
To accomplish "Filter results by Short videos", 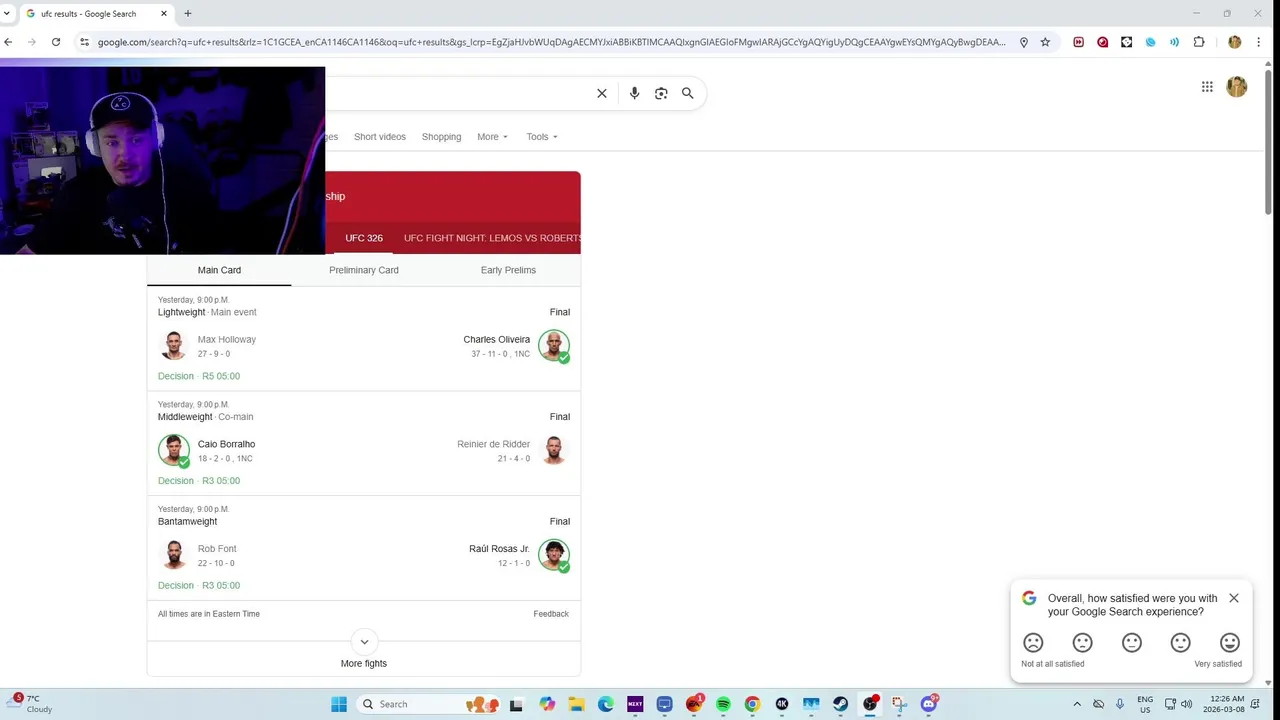I will pyautogui.click(x=380, y=137).
